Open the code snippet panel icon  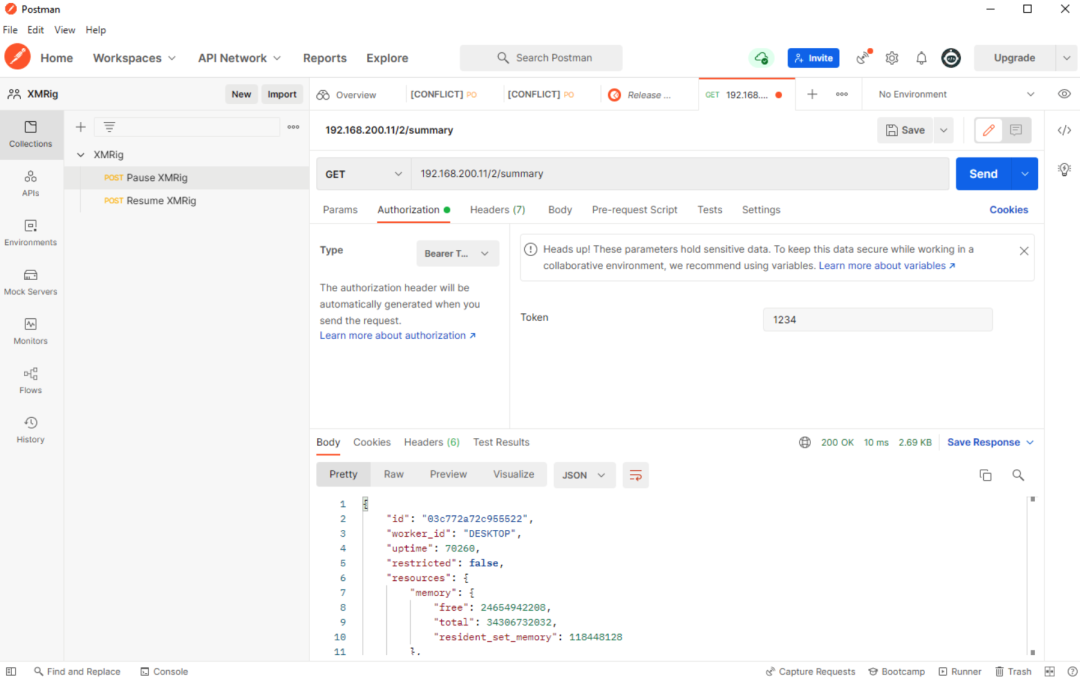pyautogui.click(x=1064, y=130)
